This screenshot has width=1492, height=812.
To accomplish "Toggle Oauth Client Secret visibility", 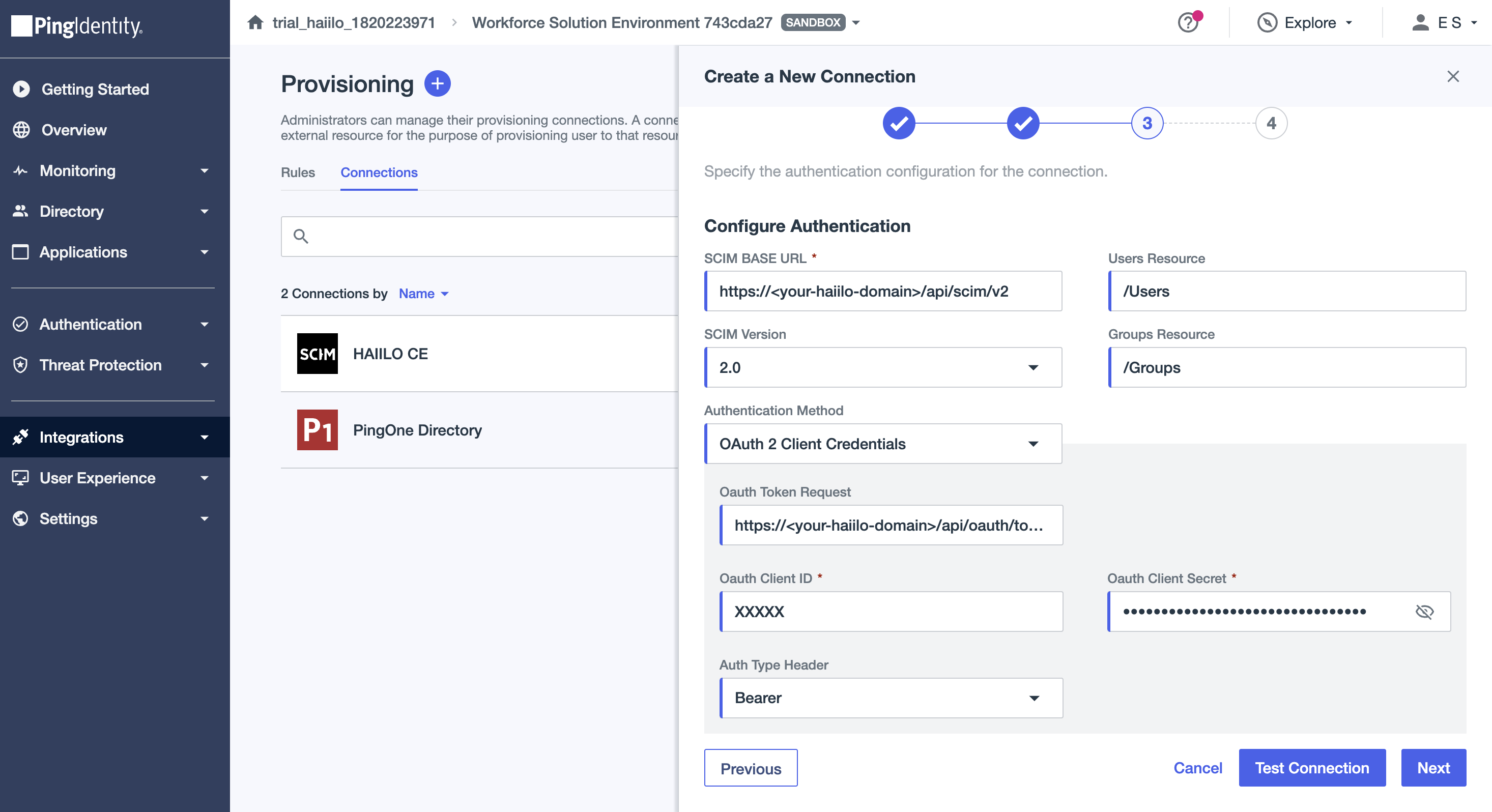I will coord(1425,612).
